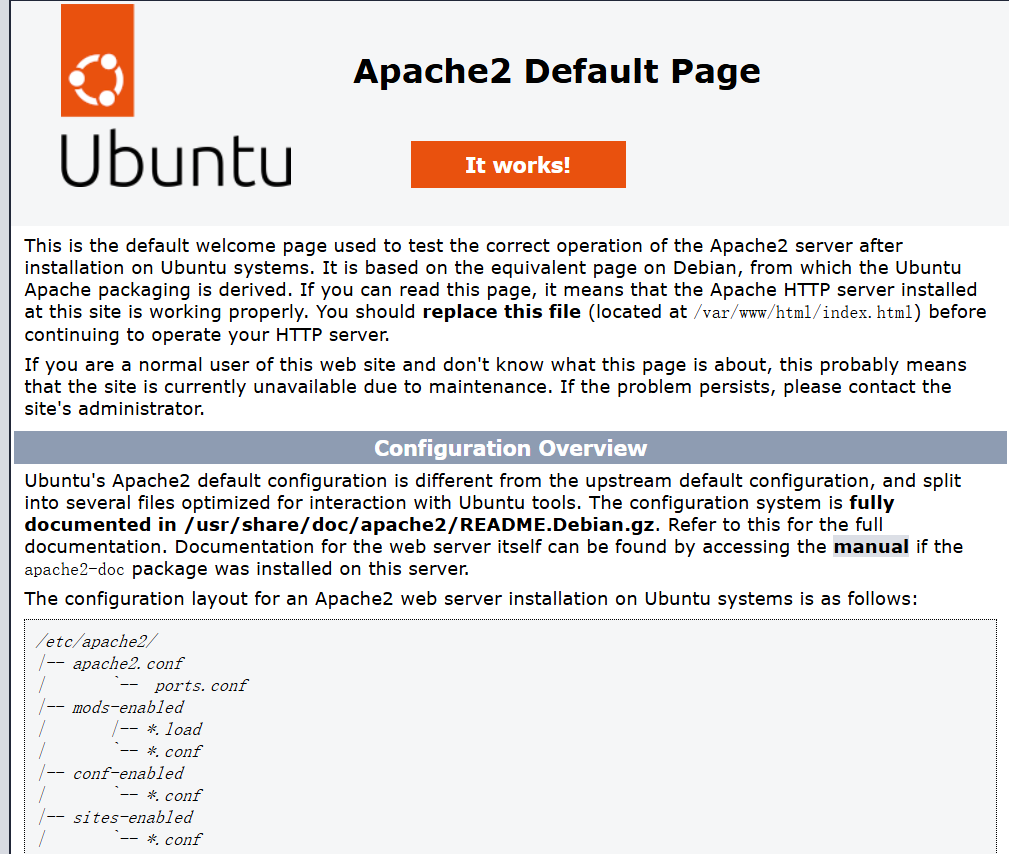Click sites-enabled in the config tree
The width and height of the screenshot is (1009, 854).
pos(132,818)
